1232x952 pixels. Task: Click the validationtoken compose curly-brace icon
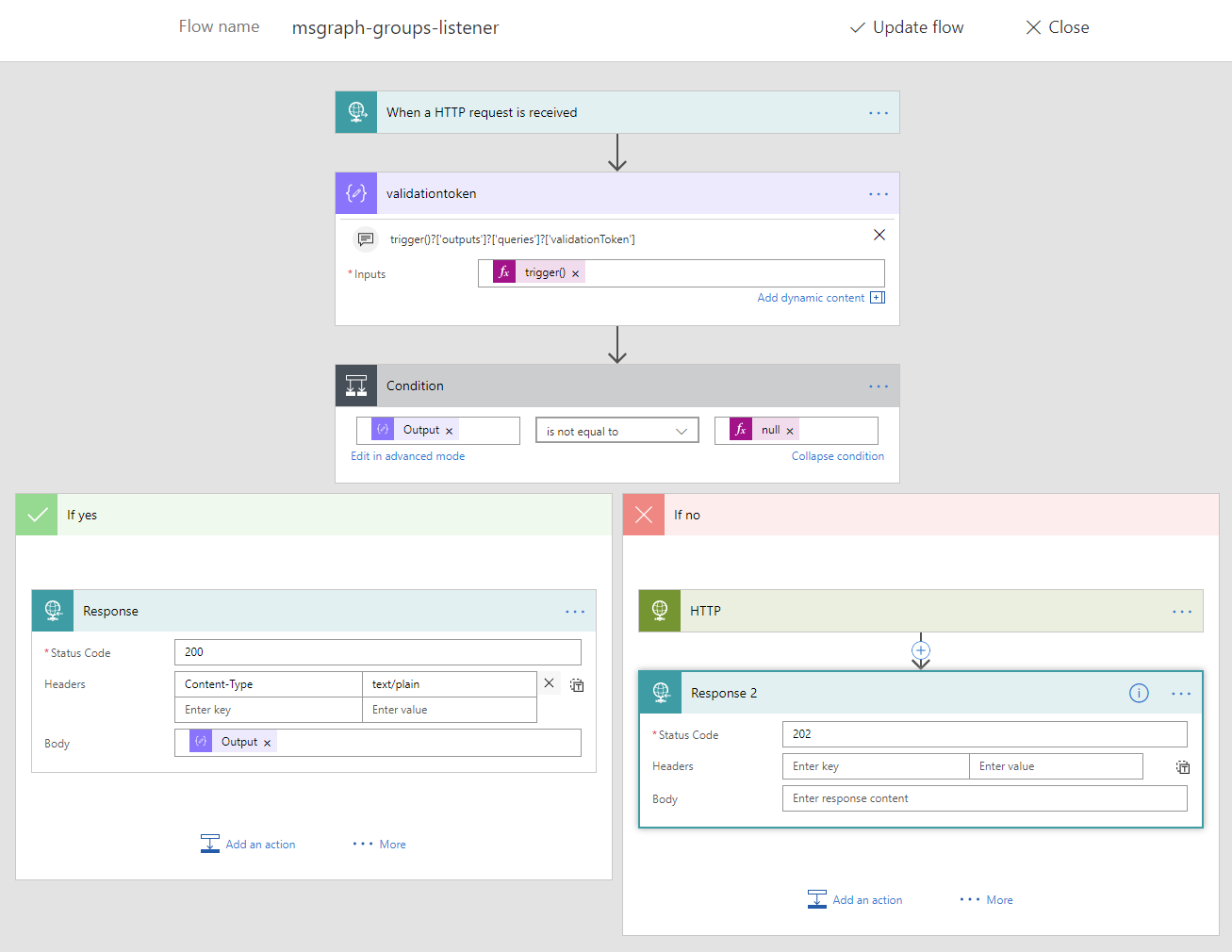[356, 193]
